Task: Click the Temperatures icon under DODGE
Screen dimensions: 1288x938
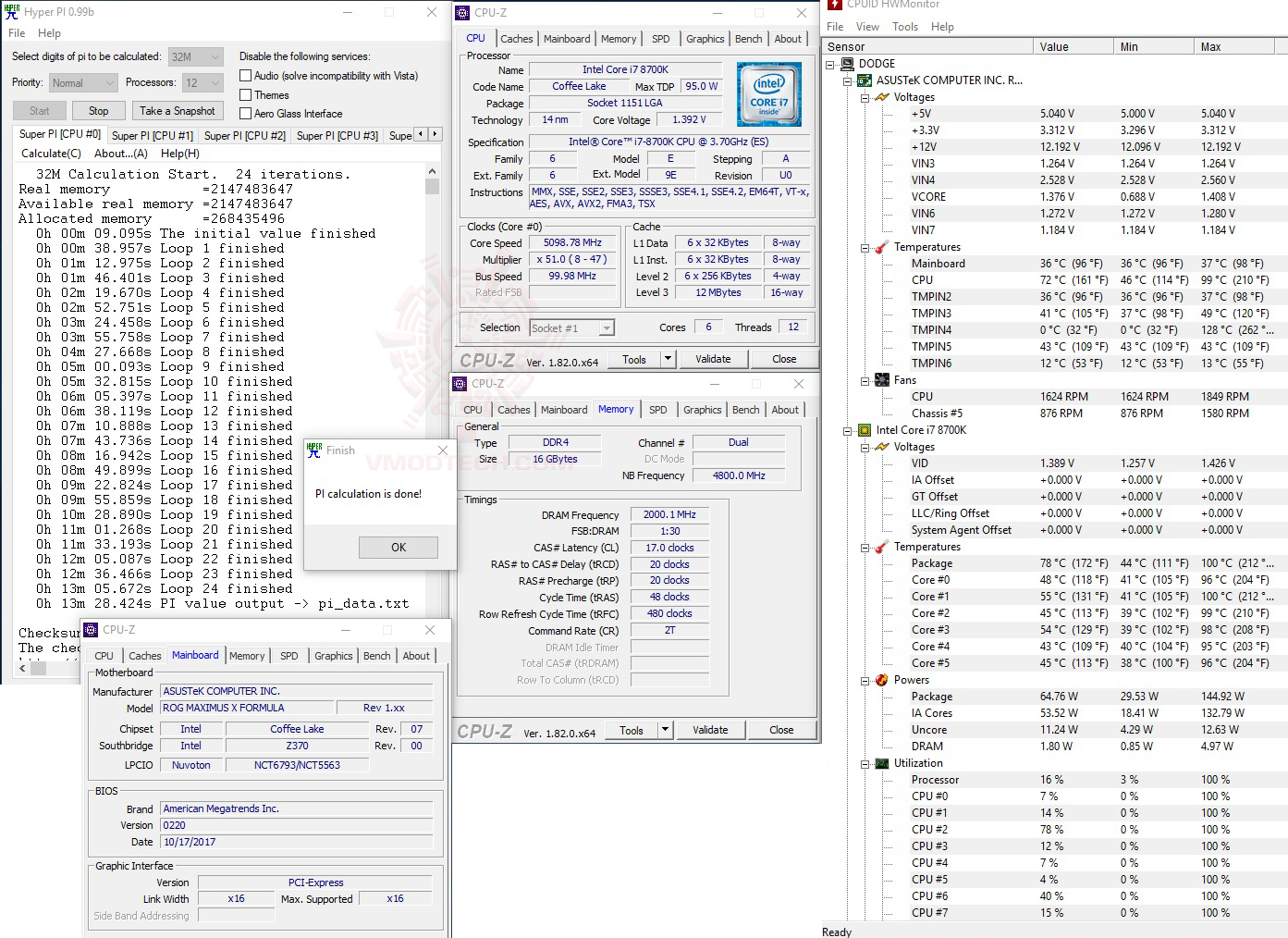Action: point(880,247)
